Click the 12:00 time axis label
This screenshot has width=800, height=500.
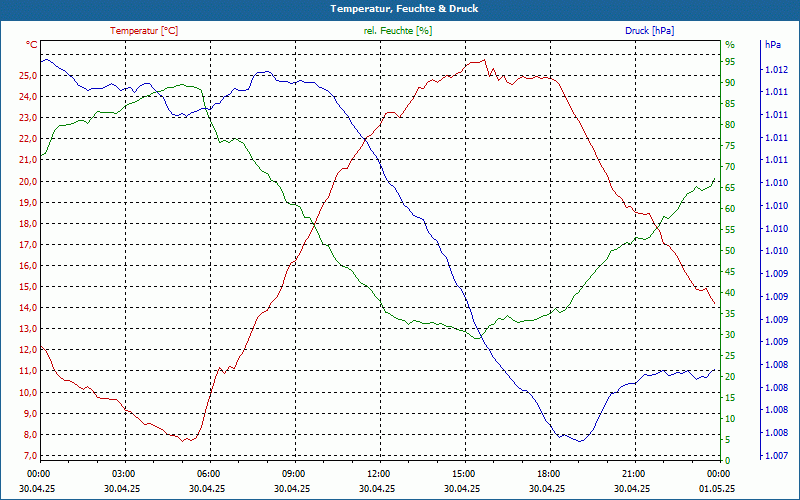point(378,473)
